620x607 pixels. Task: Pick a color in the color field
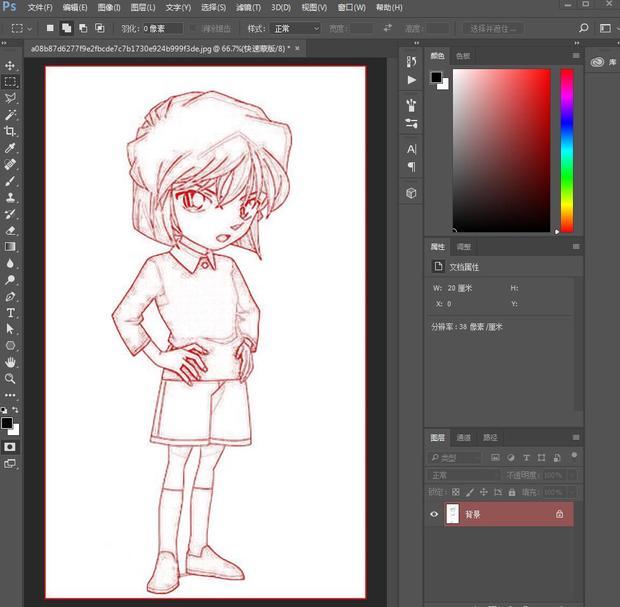pos(501,151)
